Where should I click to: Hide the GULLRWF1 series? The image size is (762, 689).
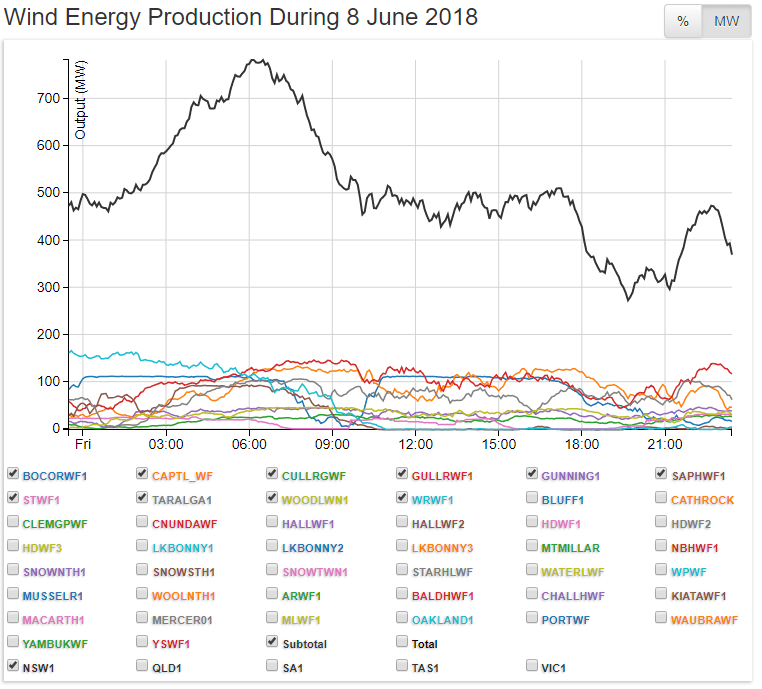pos(403,473)
